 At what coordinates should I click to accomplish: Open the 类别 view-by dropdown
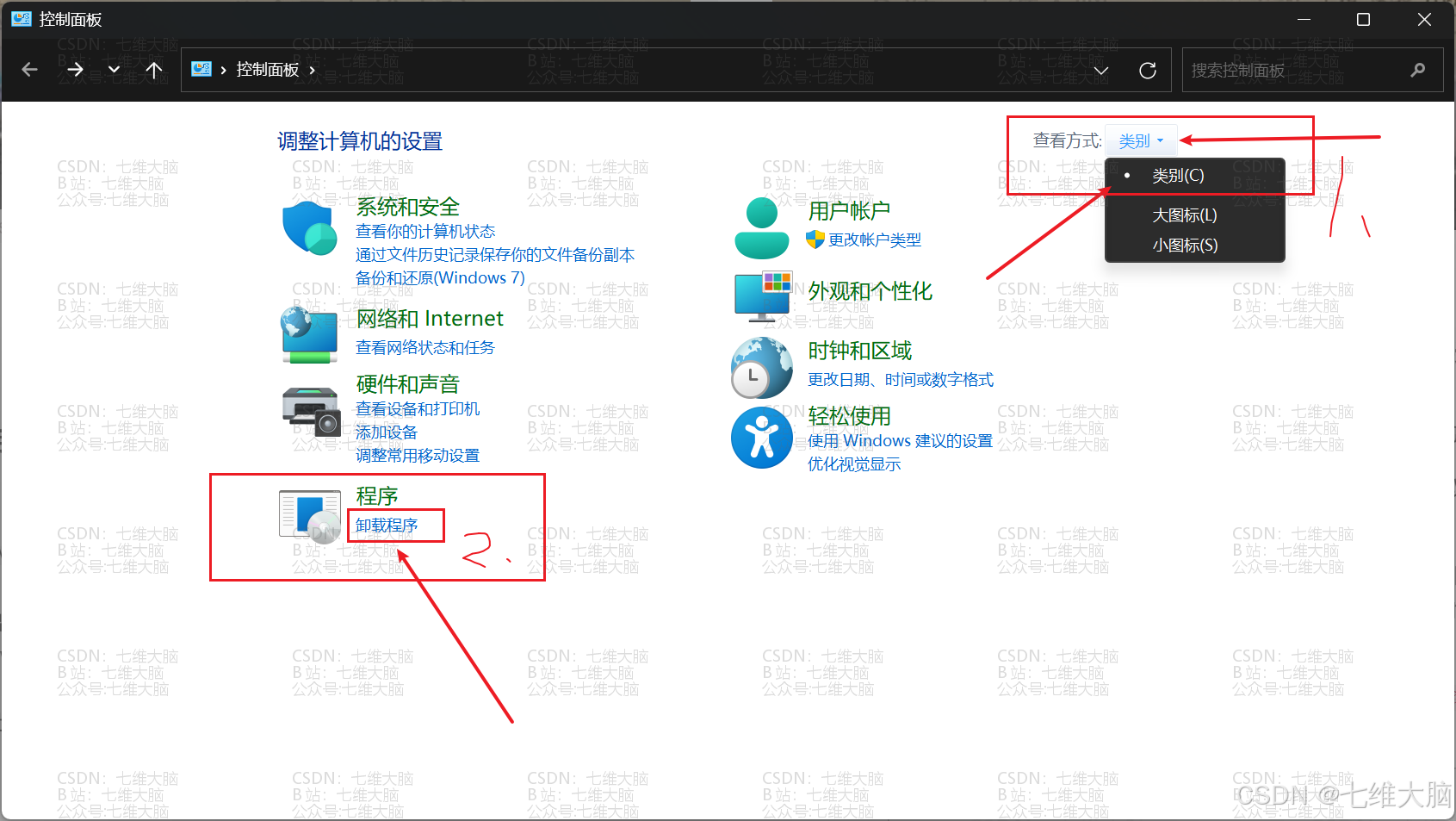(x=1141, y=140)
